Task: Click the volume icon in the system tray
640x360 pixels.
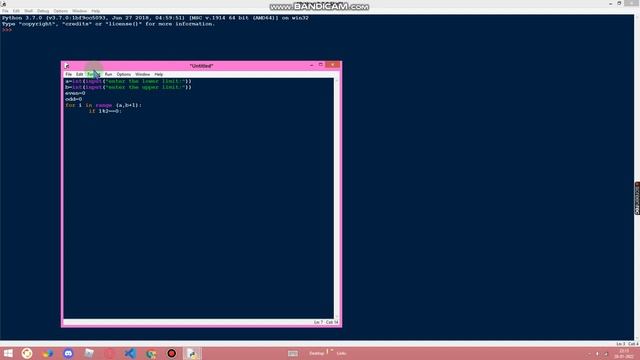Action: (x=597, y=354)
